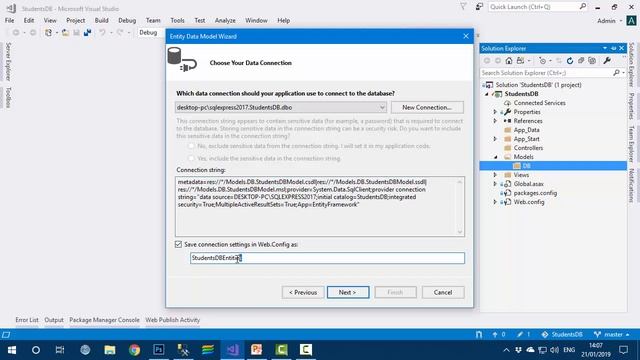Click the Cancel button in wizard
Image resolution: width=640 pixels, height=360 pixels.
(x=443, y=292)
